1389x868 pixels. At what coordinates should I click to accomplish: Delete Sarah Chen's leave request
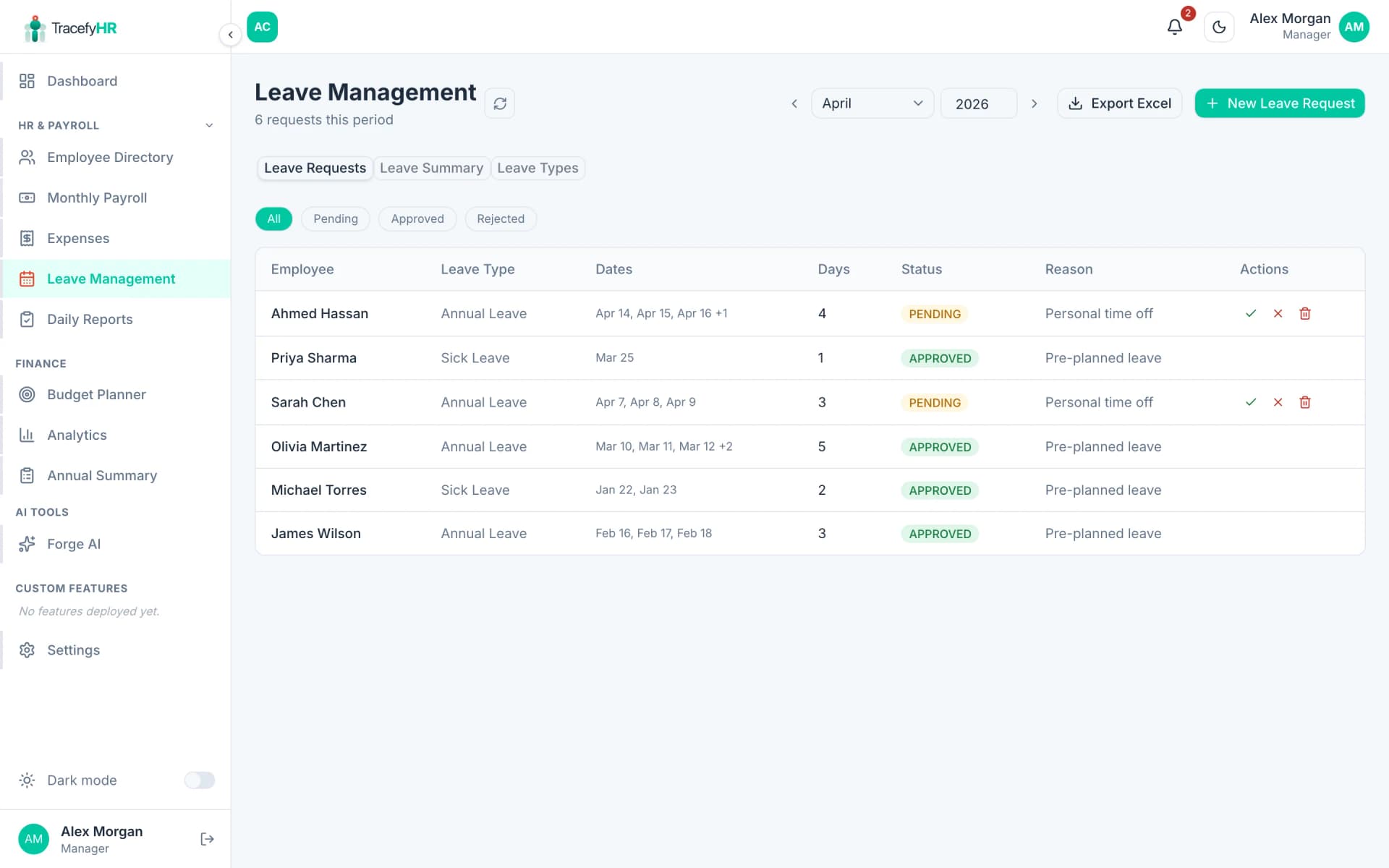point(1305,402)
